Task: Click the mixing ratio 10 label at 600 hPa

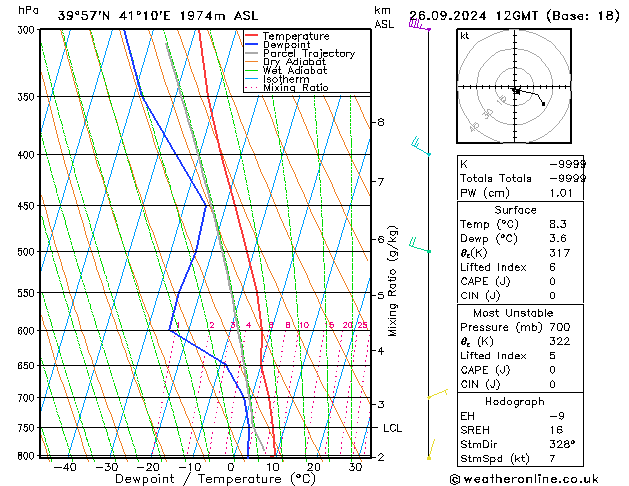Action: [x=304, y=325]
